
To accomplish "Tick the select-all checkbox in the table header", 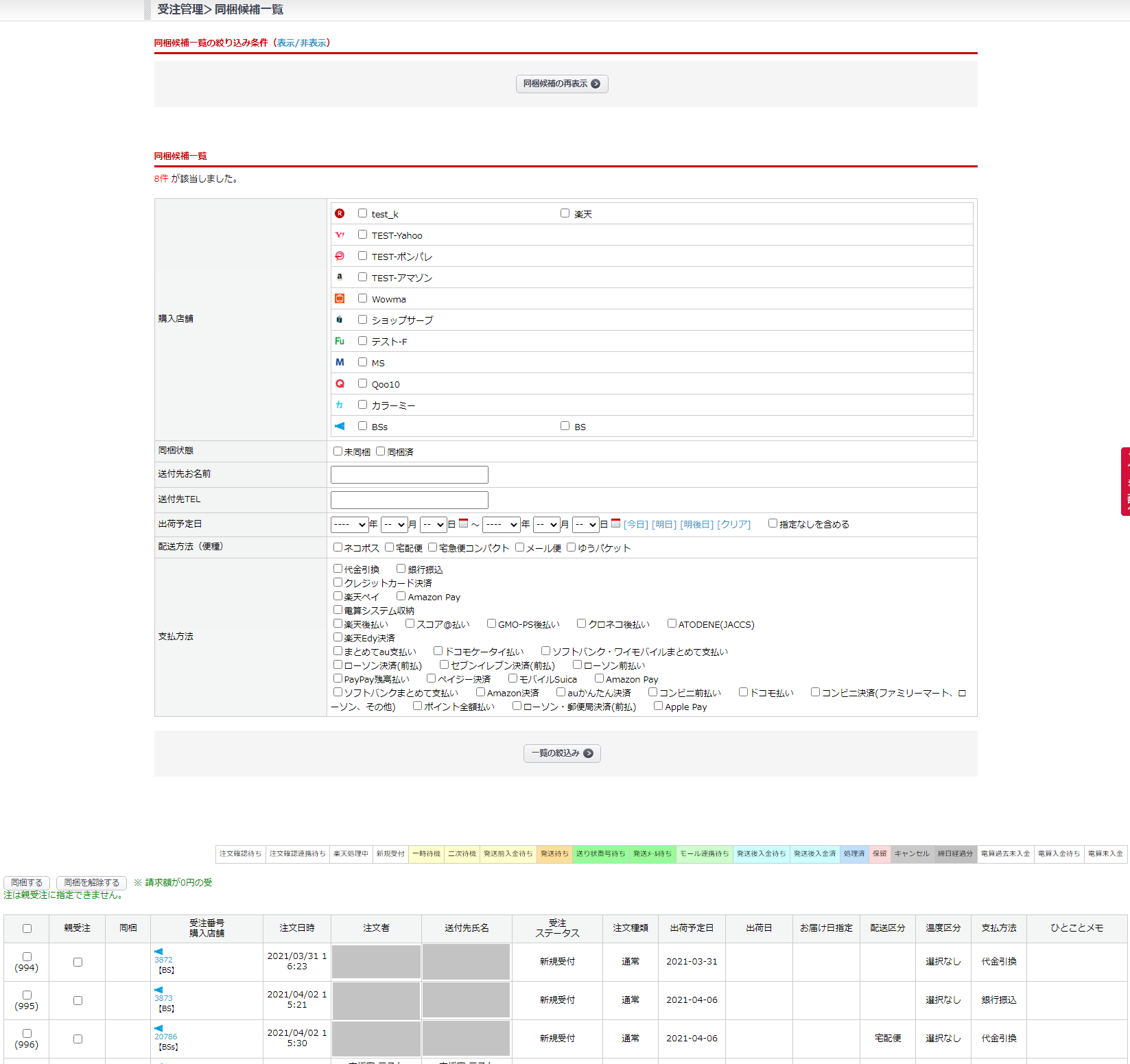I will pyautogui.click(x=27, y=929).
